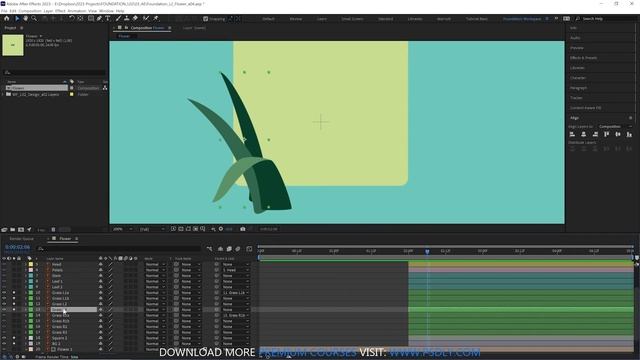Toggle solo switch of Square 1 layer
Viewport: 640px width, 360px height.
(14, 338)
